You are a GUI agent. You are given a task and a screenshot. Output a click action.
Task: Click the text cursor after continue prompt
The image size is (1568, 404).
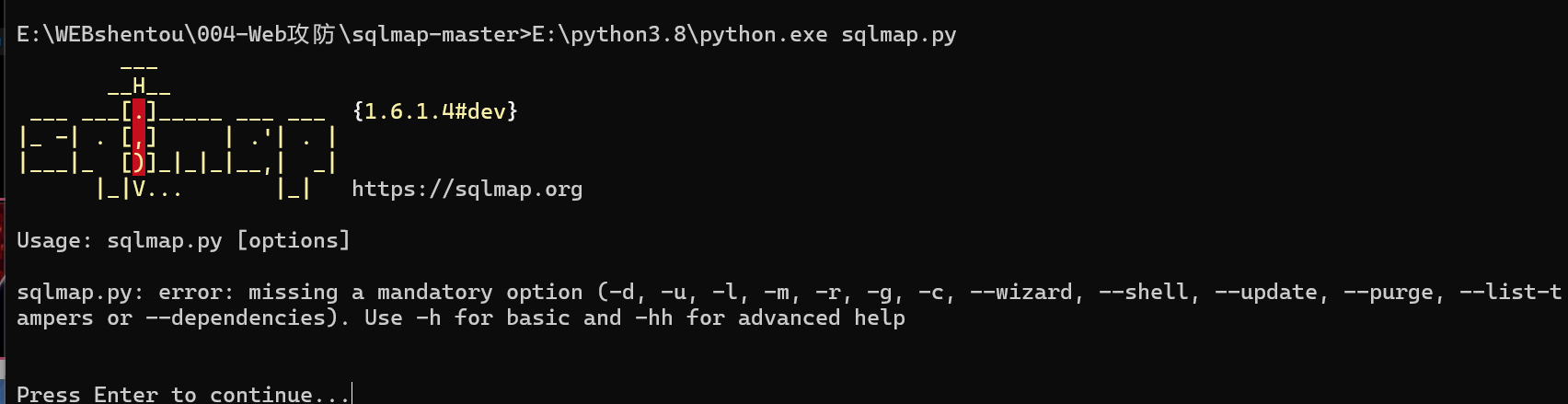pyautogui.click(x=352, y=394)
